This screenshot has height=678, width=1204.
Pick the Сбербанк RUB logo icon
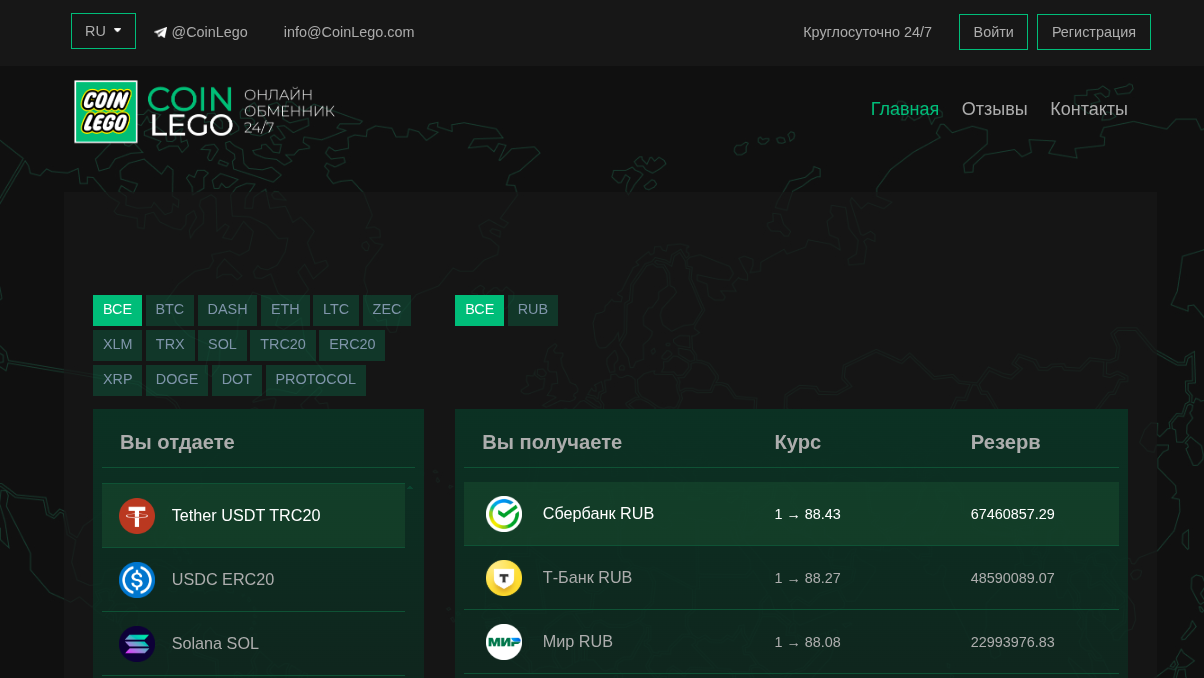pos(504,514)
